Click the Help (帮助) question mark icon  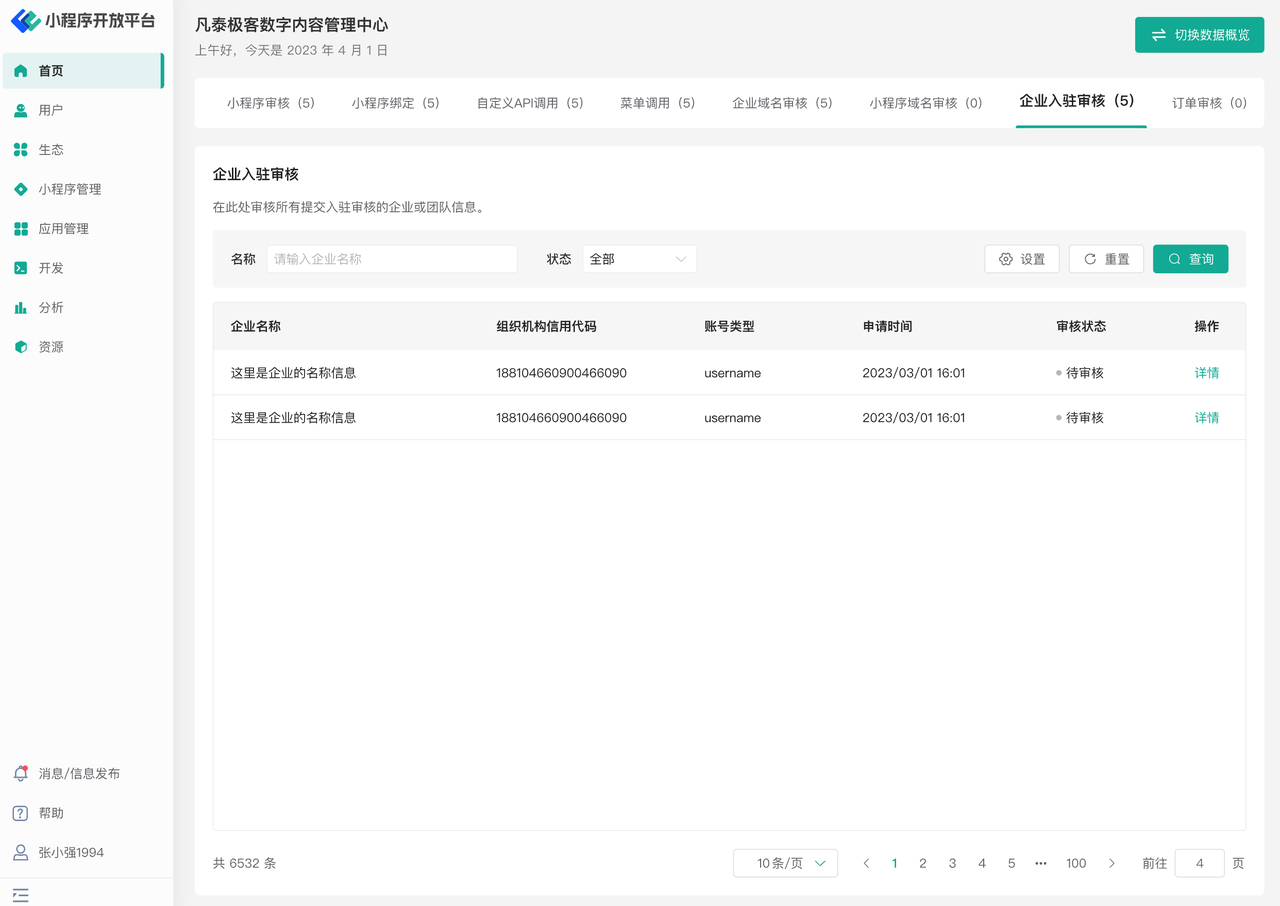(x=21, y=813)
